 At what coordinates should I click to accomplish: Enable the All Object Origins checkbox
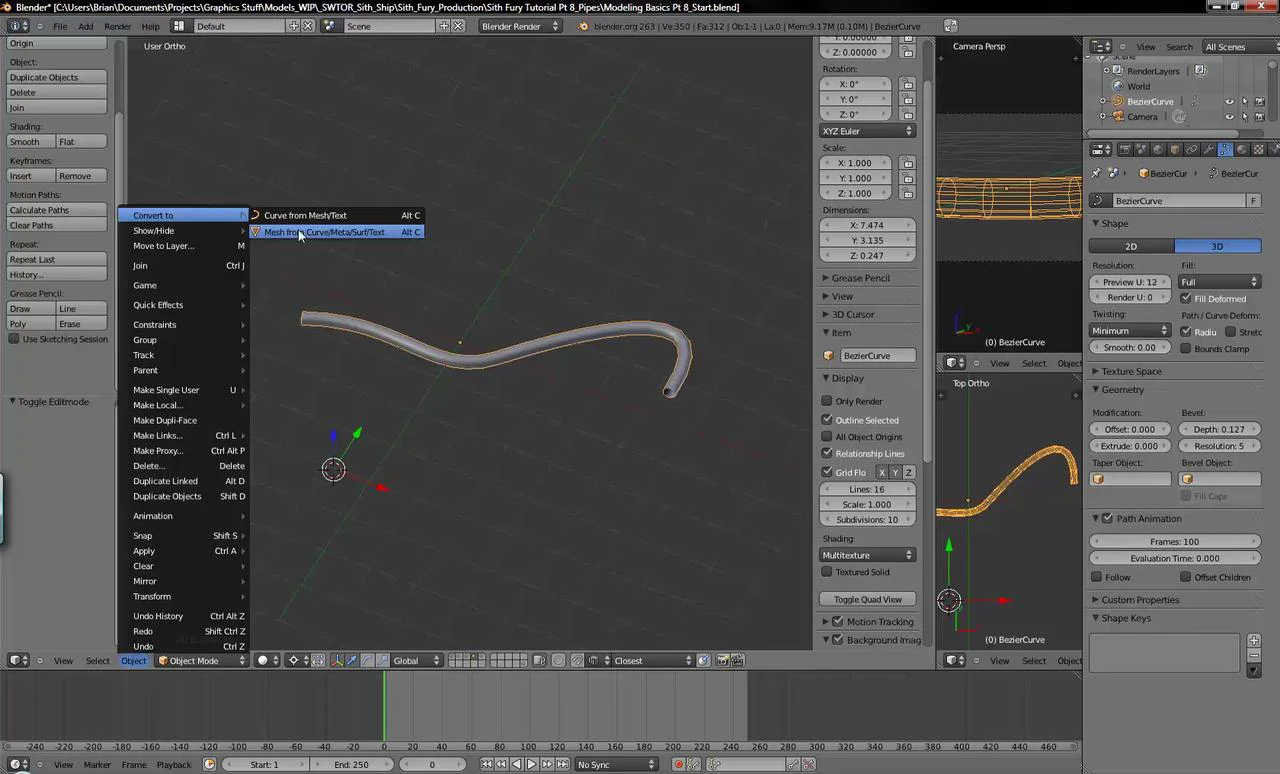(x=827, y=437)
